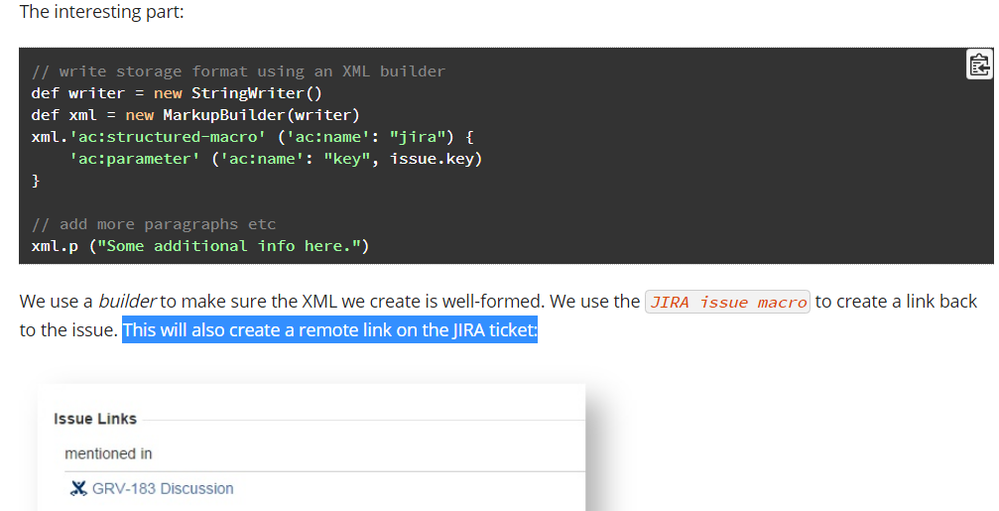Click the JIRA issue macro inline code
This screenshot has height=511, width=999.
[728, 302]
